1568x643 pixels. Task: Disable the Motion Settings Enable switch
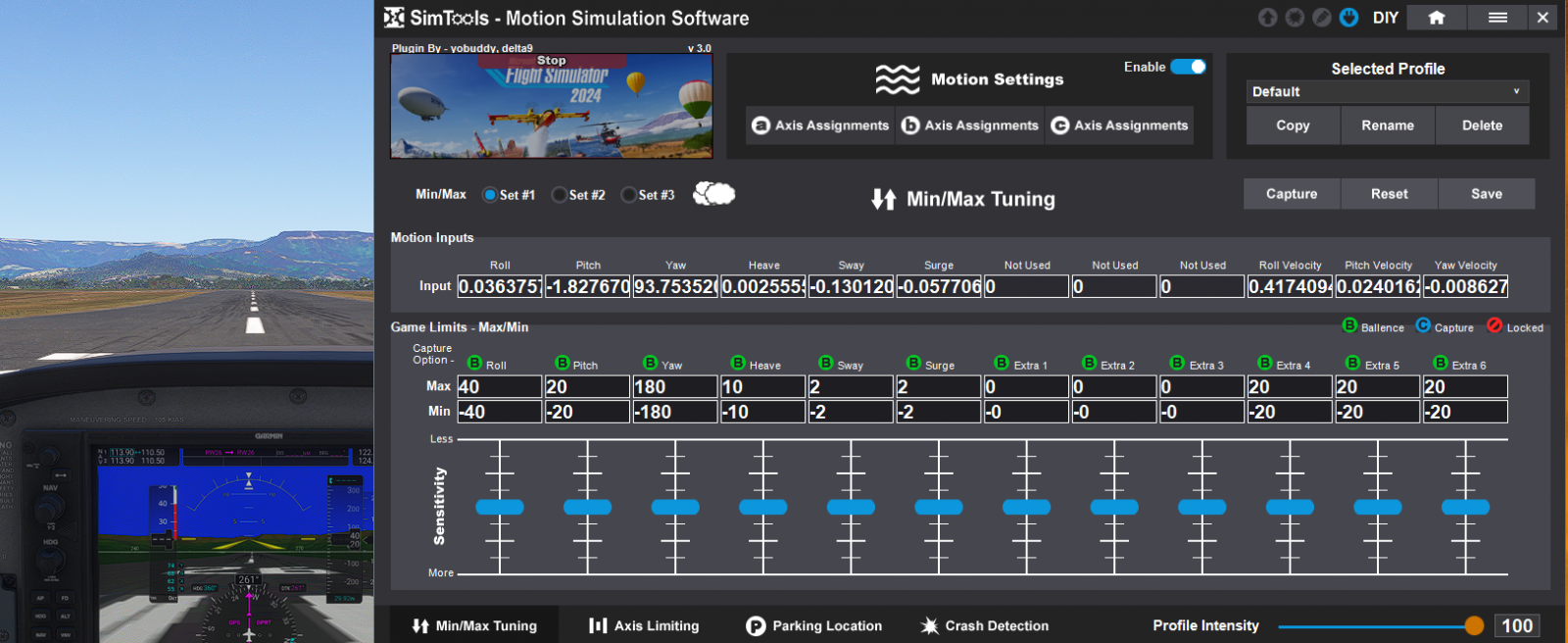click(1188, 67)
